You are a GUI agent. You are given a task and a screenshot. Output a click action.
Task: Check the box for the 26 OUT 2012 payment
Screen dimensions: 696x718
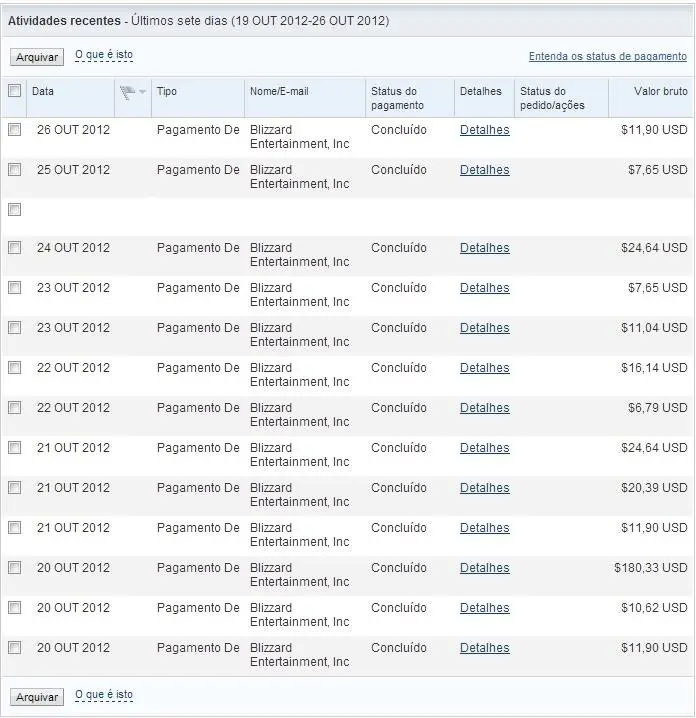click(x=14, y=130)
